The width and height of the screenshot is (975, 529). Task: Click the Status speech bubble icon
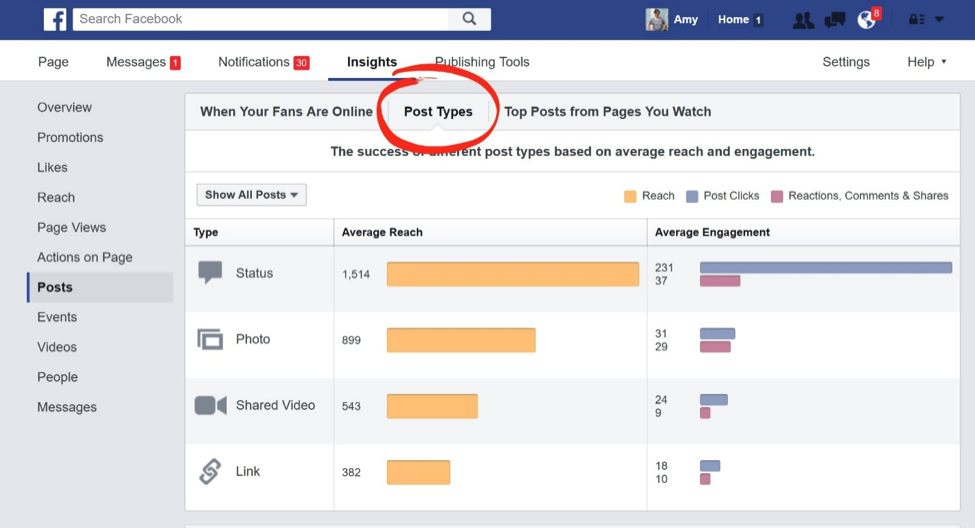click(210, 272)
